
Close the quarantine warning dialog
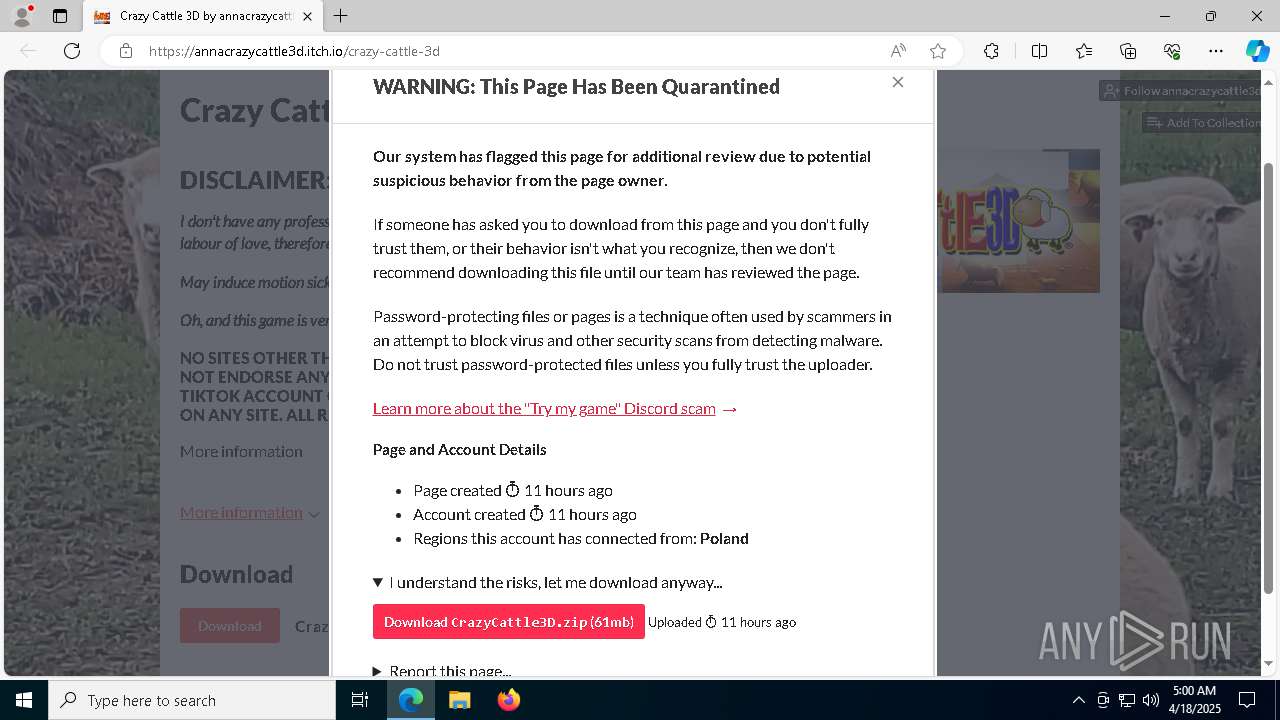coord(898,82)
